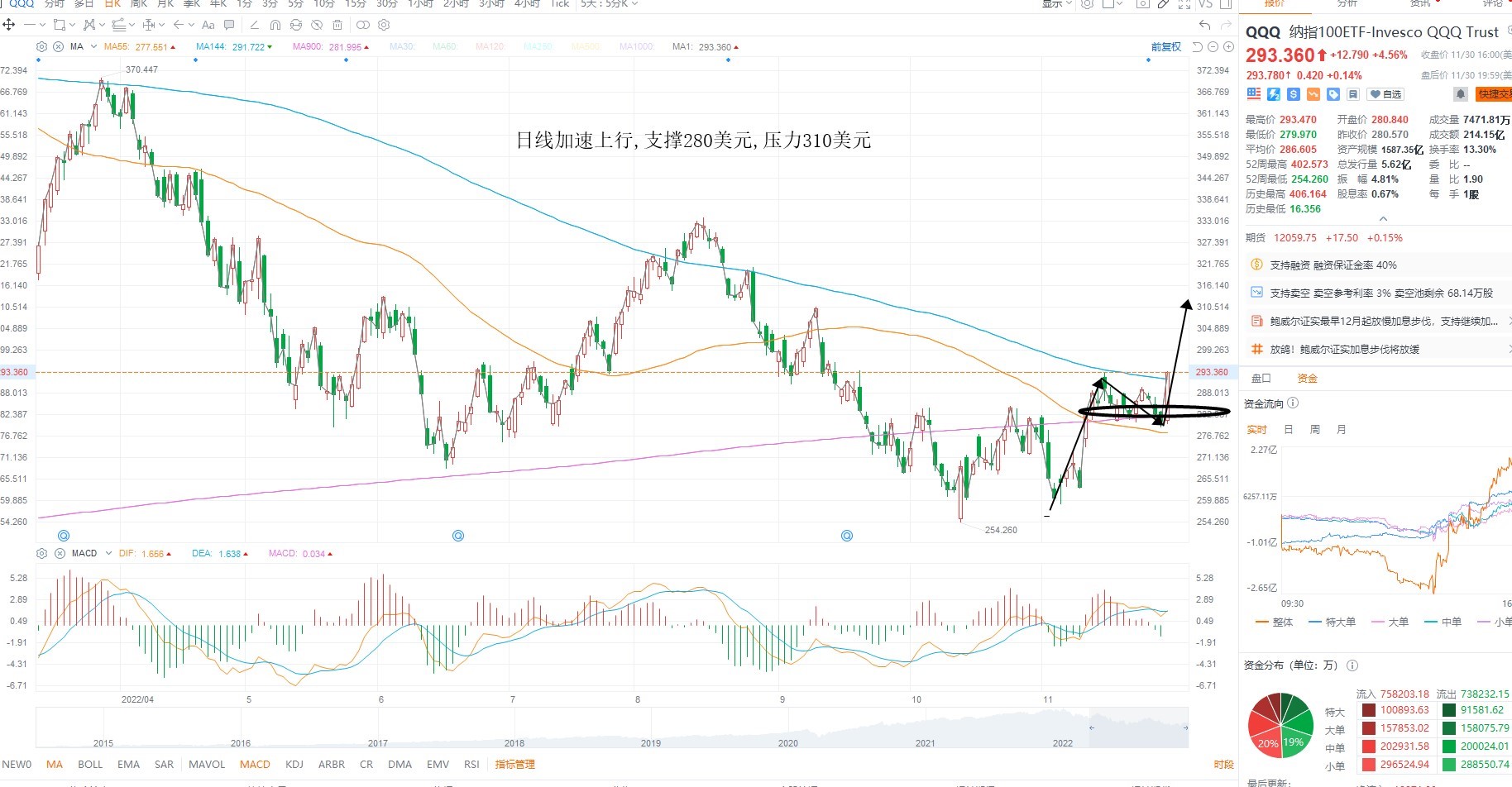Open the 鲍威尔证实最早12月起放慢加息 news link
This screenshot has height=787, width=1512.
pos(1384,322)
